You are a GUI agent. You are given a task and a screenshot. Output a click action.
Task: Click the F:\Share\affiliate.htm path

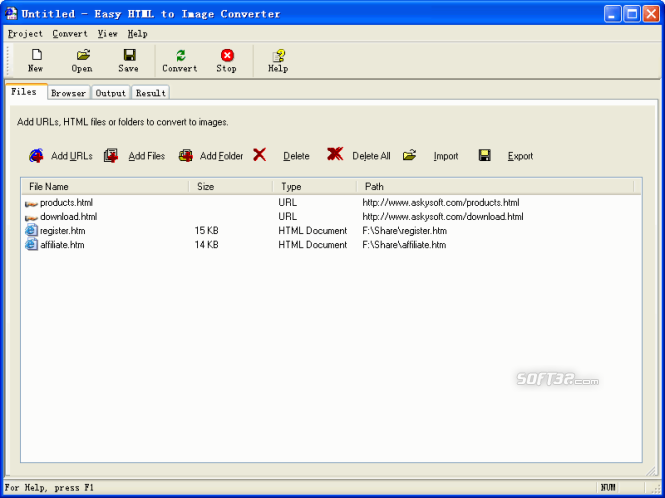pyautogui.click(x=404, y=245)
